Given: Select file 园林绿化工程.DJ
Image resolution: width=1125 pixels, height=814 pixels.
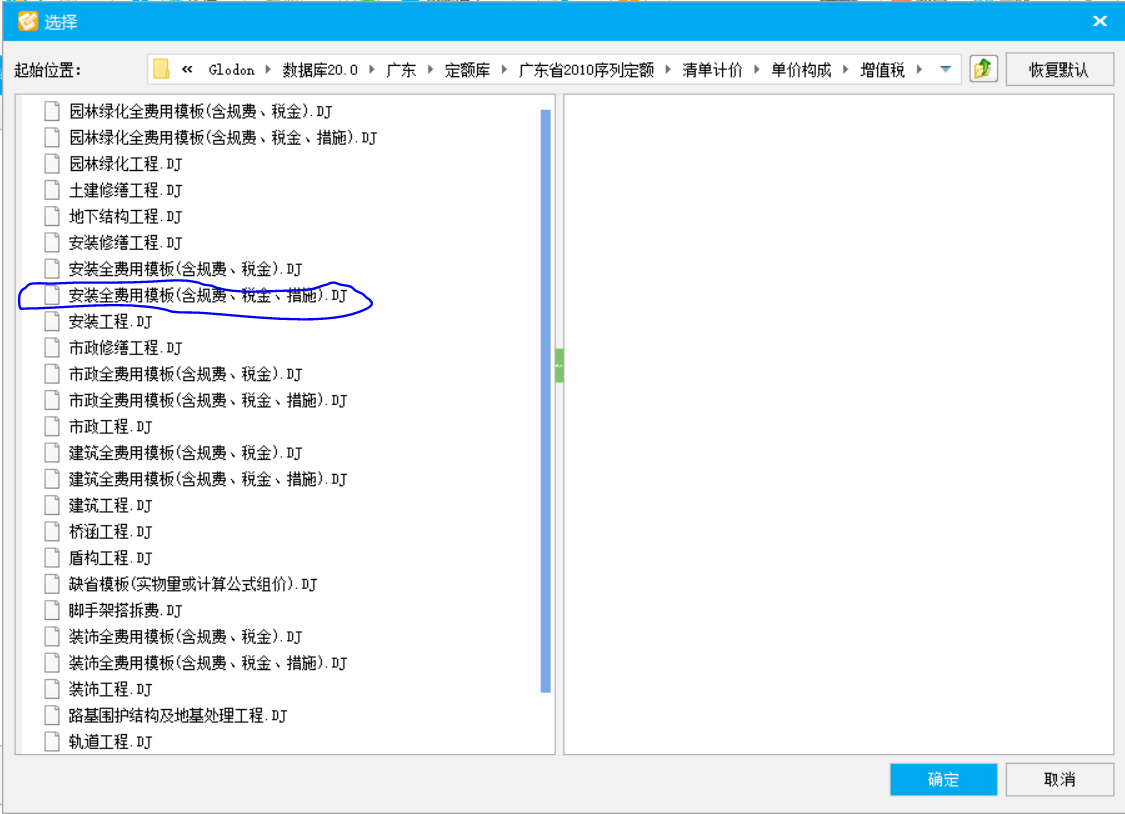Looking at the screenshot, I should (x=125, y=164).
